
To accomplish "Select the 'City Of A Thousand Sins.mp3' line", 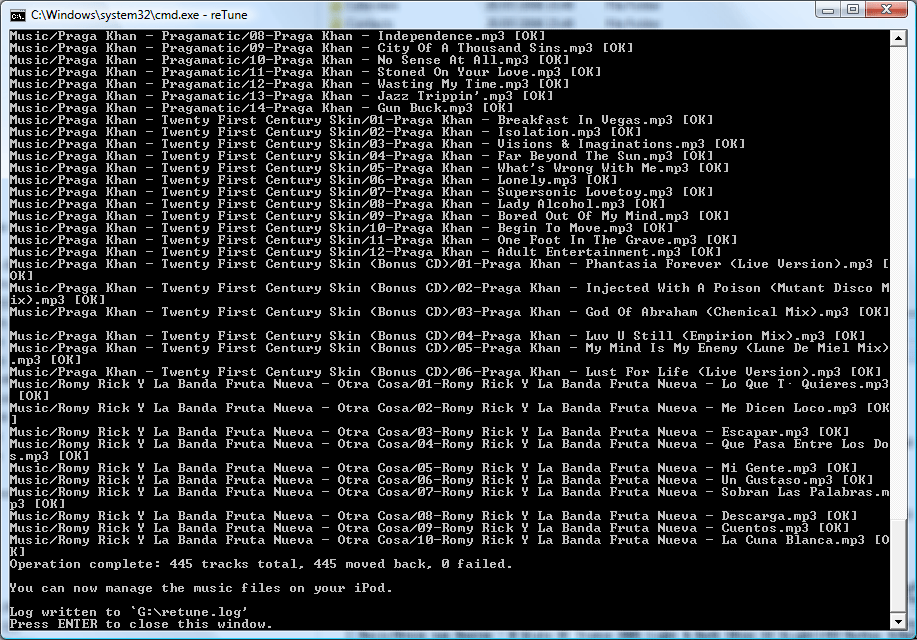I will coord(321,48).
